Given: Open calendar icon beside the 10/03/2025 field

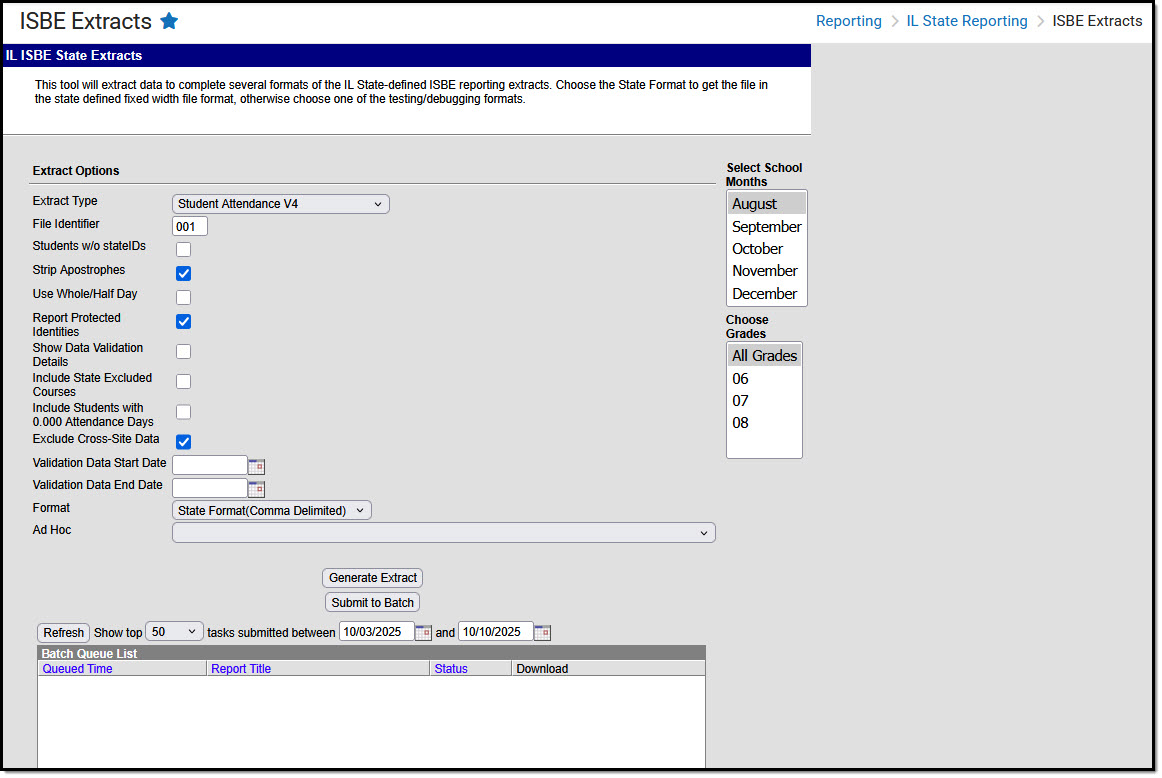Looking at the screenshot, I should point(423,631).
